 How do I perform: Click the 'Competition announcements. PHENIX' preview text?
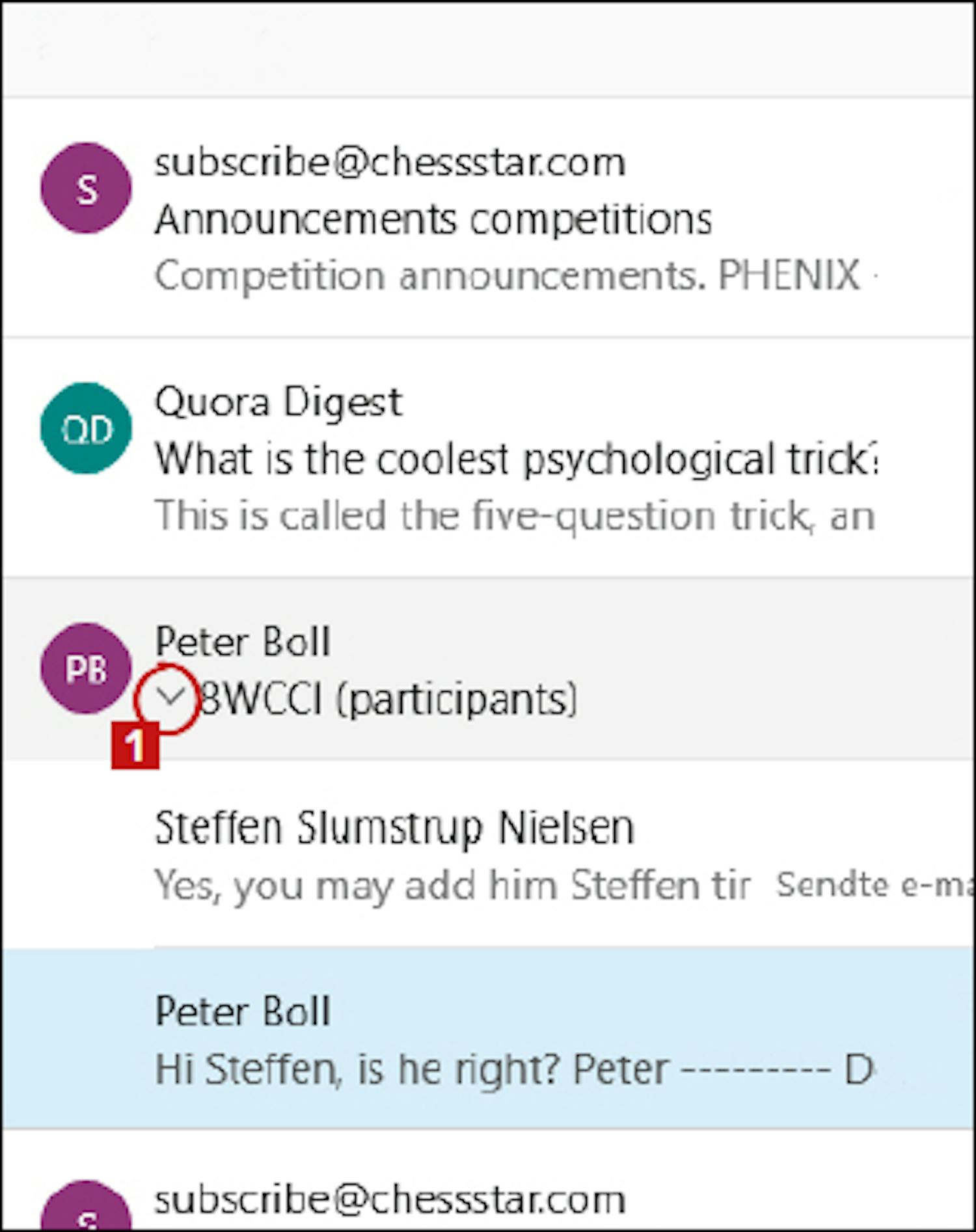coord(508,275)
